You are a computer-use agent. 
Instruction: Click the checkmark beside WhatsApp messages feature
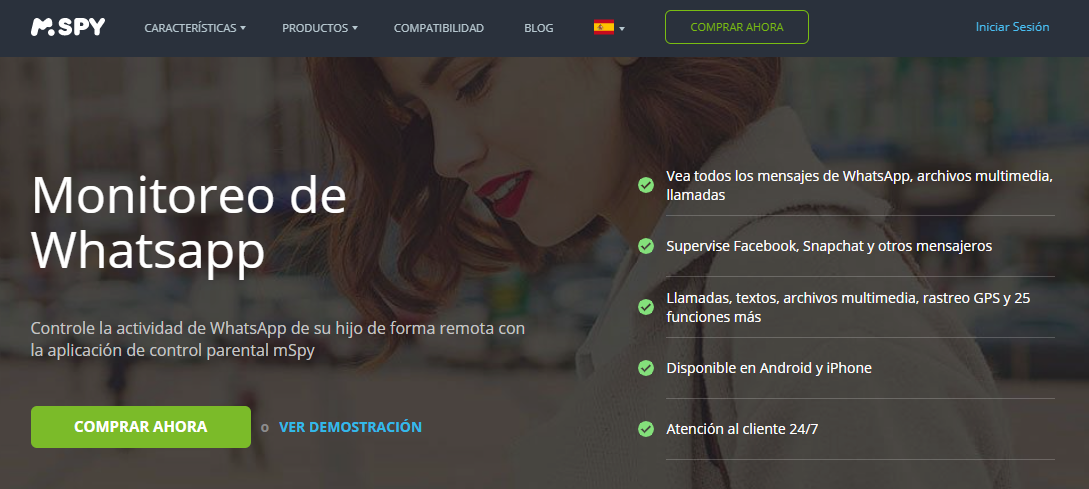tap(646, 185)
